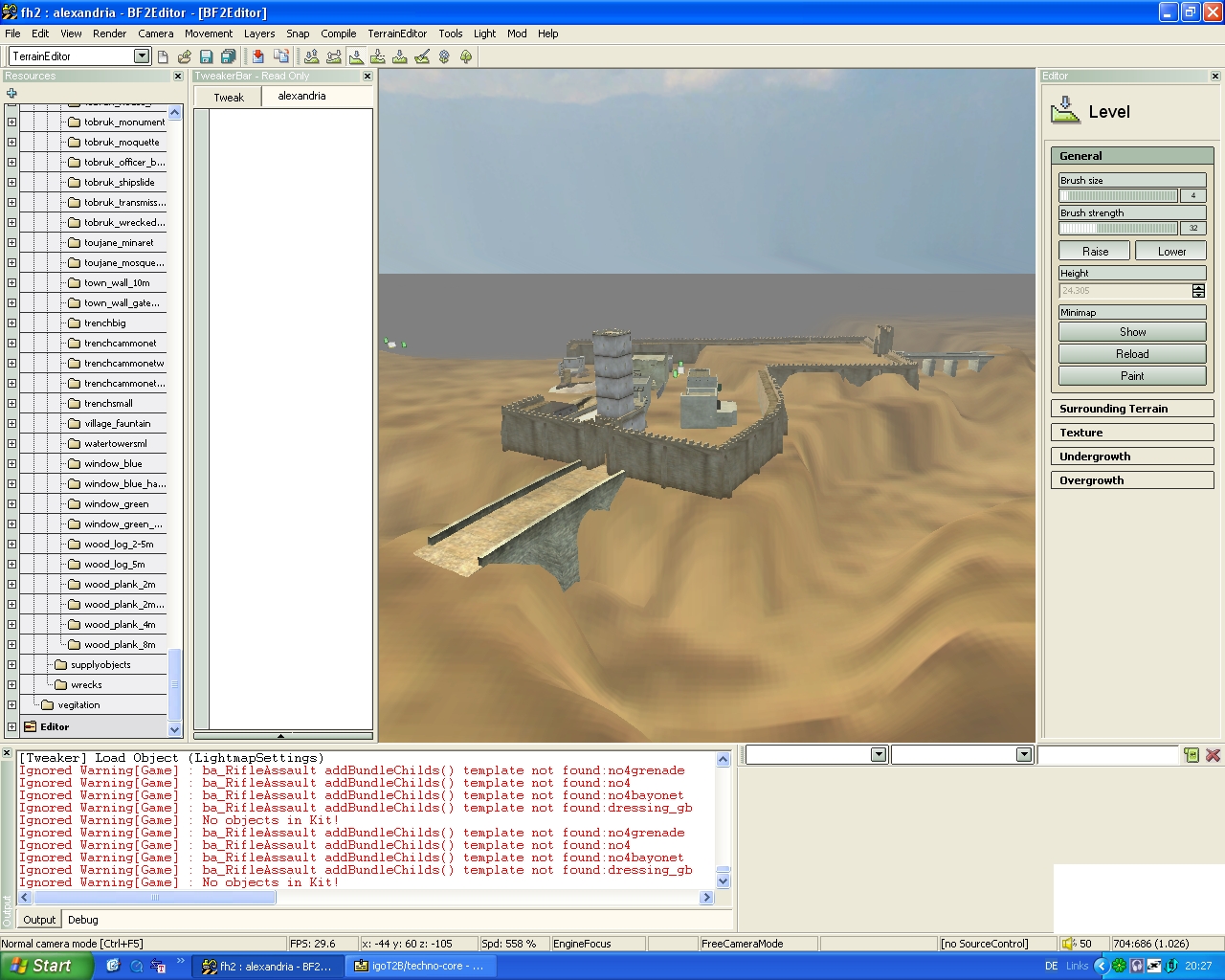This screenshot has width=1225, height=980.
Task: Click the Save All toolbar icon
Action: click(x=228, y=56)
